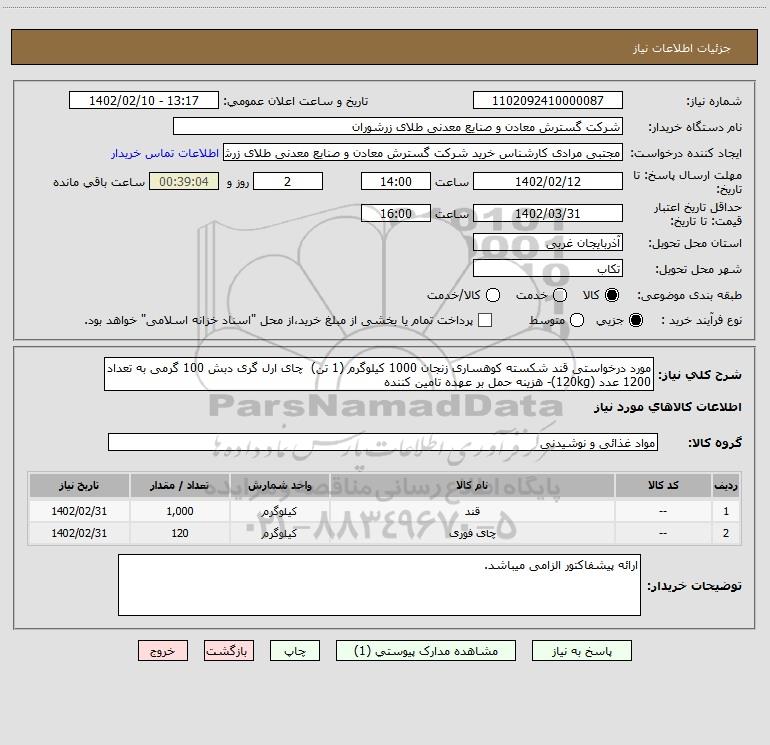Click the 120 quantity cell
The width and height of the screenshot is (770, 745).
[x=180, y=533]
